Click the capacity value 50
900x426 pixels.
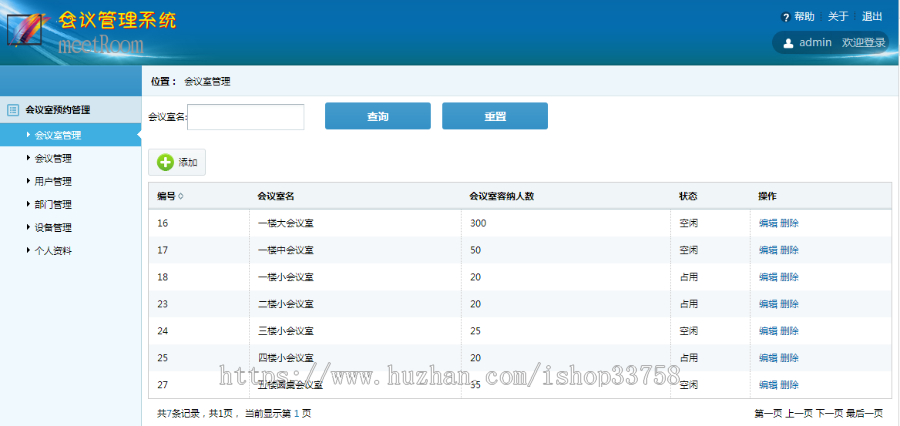point(475,250)
